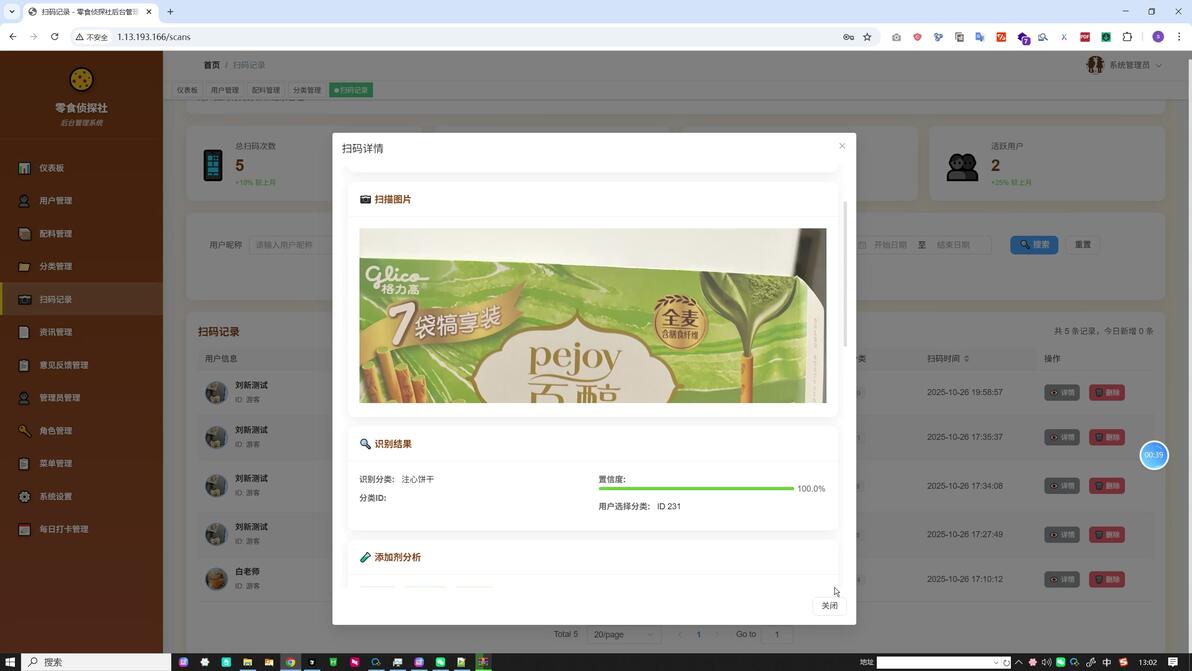
Task: Open the 结束日期 date picker
Action: pos(953,245)
